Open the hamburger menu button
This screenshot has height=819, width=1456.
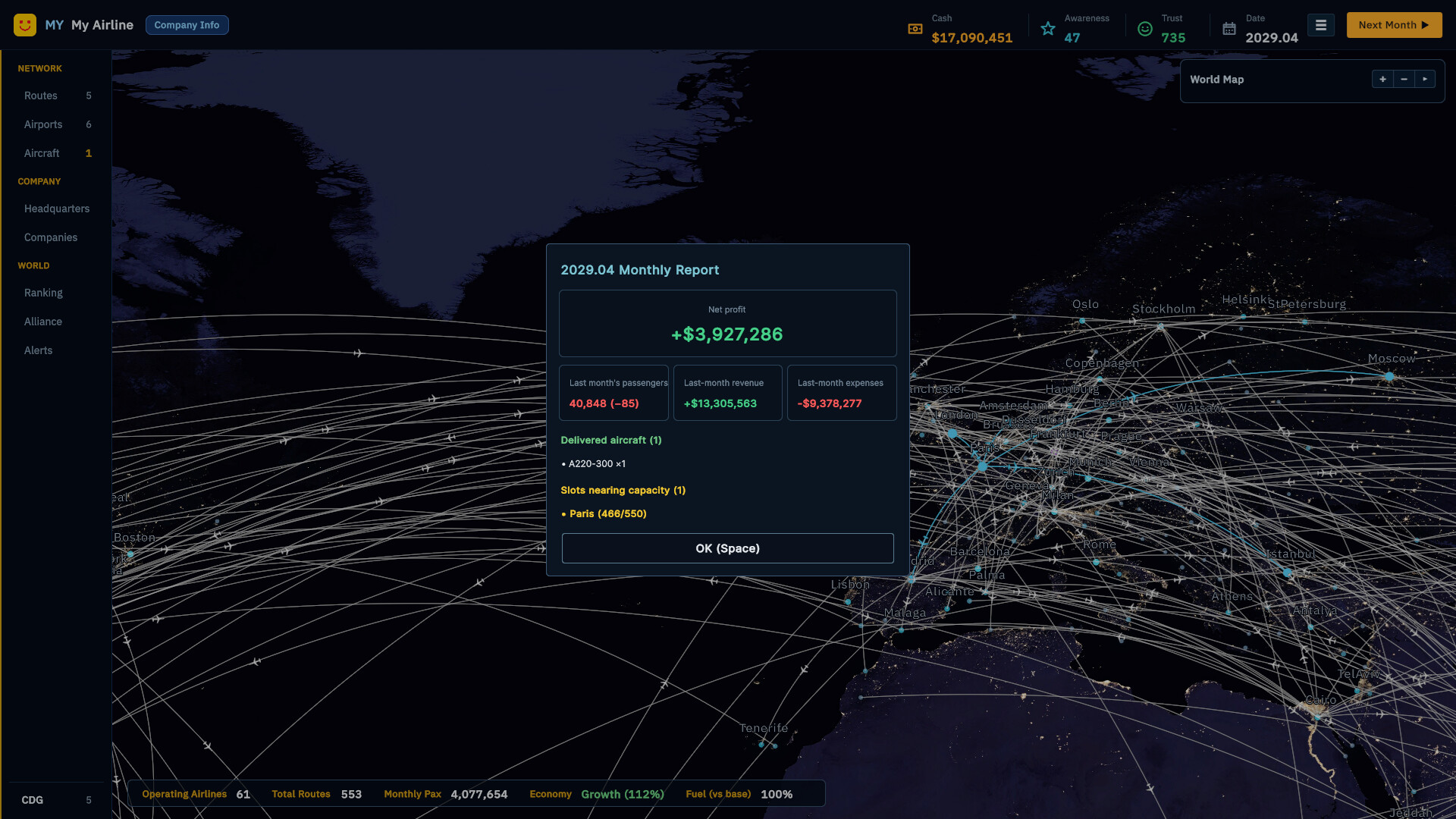click(1321, 25)
